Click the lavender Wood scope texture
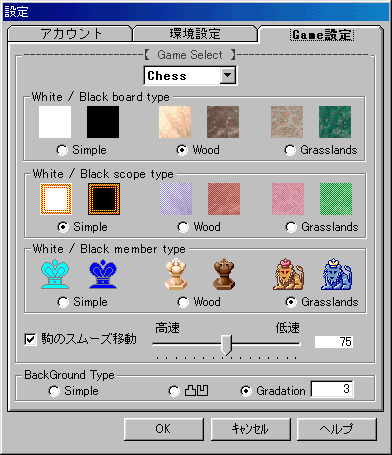The image size is (392, 455). pyautogui.click(x=176, y=199)
